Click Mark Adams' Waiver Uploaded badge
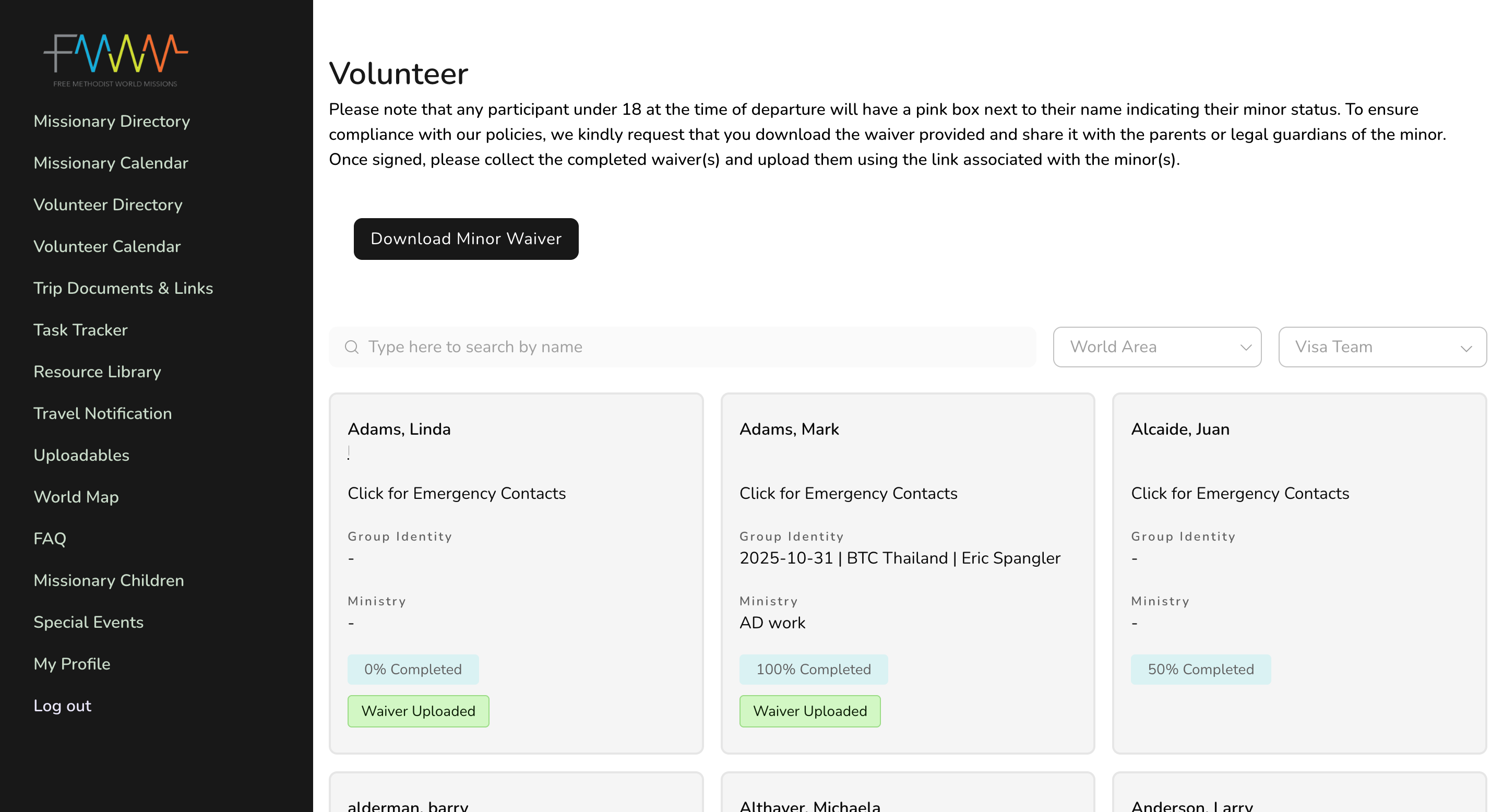The height and width of the screenshot is (812, 1503). point(809,711)
